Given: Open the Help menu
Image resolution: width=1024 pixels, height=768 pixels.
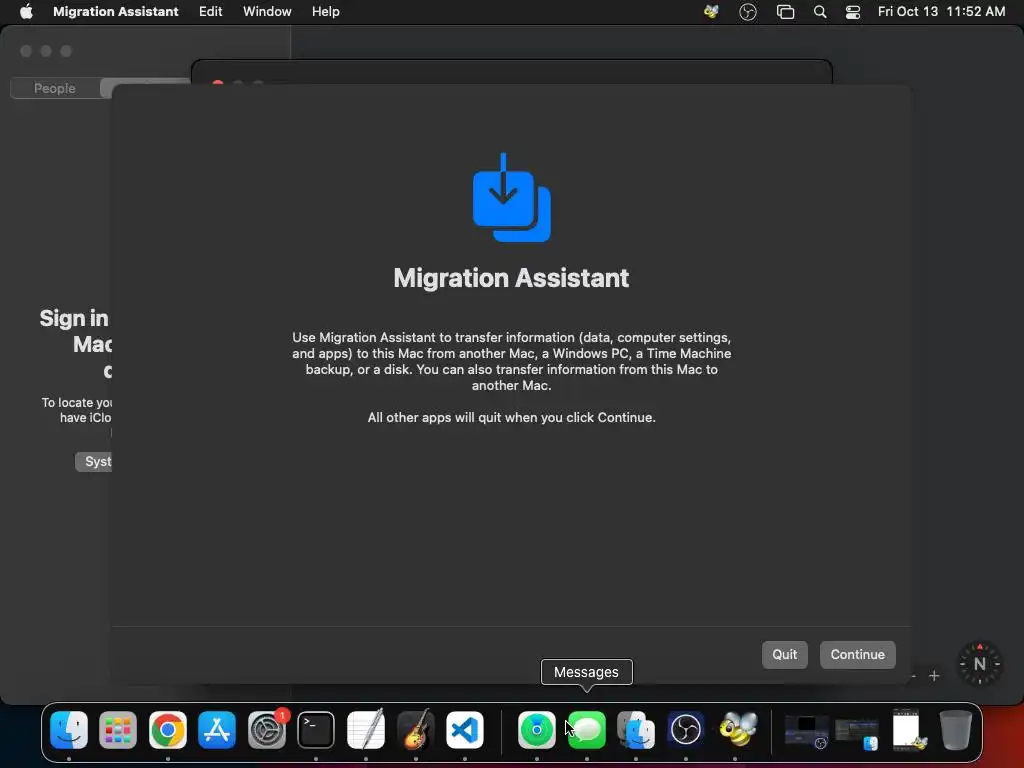Looking at the screenshot, I should pos(325,11).
